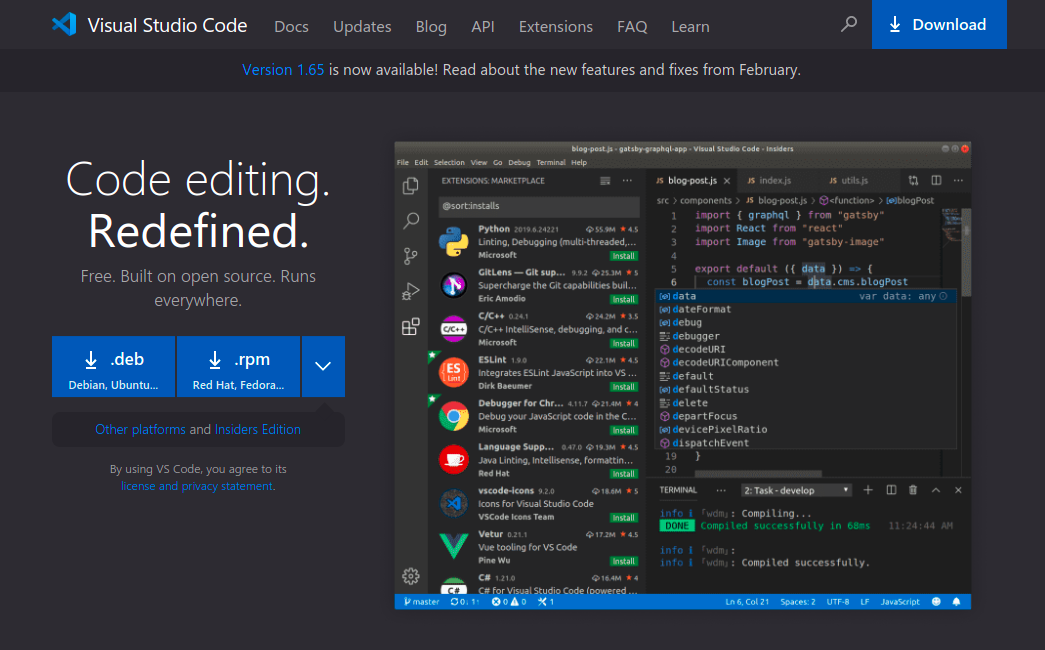Select the FAQ navigation item
This screenshot has width=1045, height=650.
tap(632, 27)
